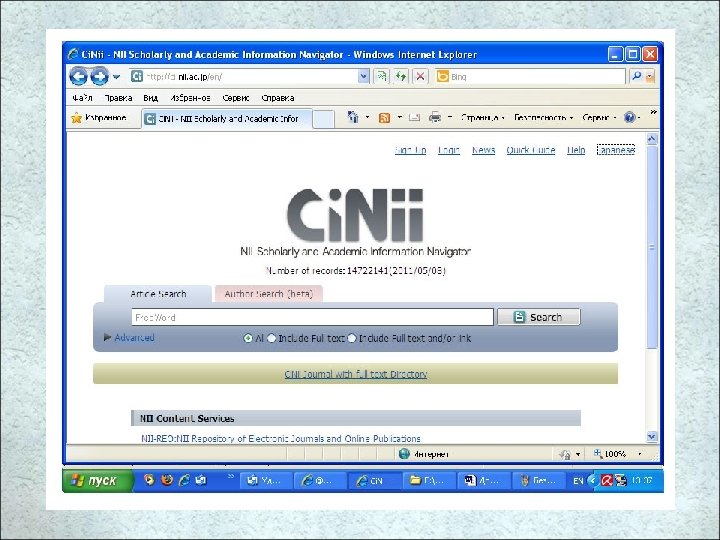The height and width of the screenshot is (540, 720).
Task: Click the red Stop loading icon
Action: (x=420, y=76)
